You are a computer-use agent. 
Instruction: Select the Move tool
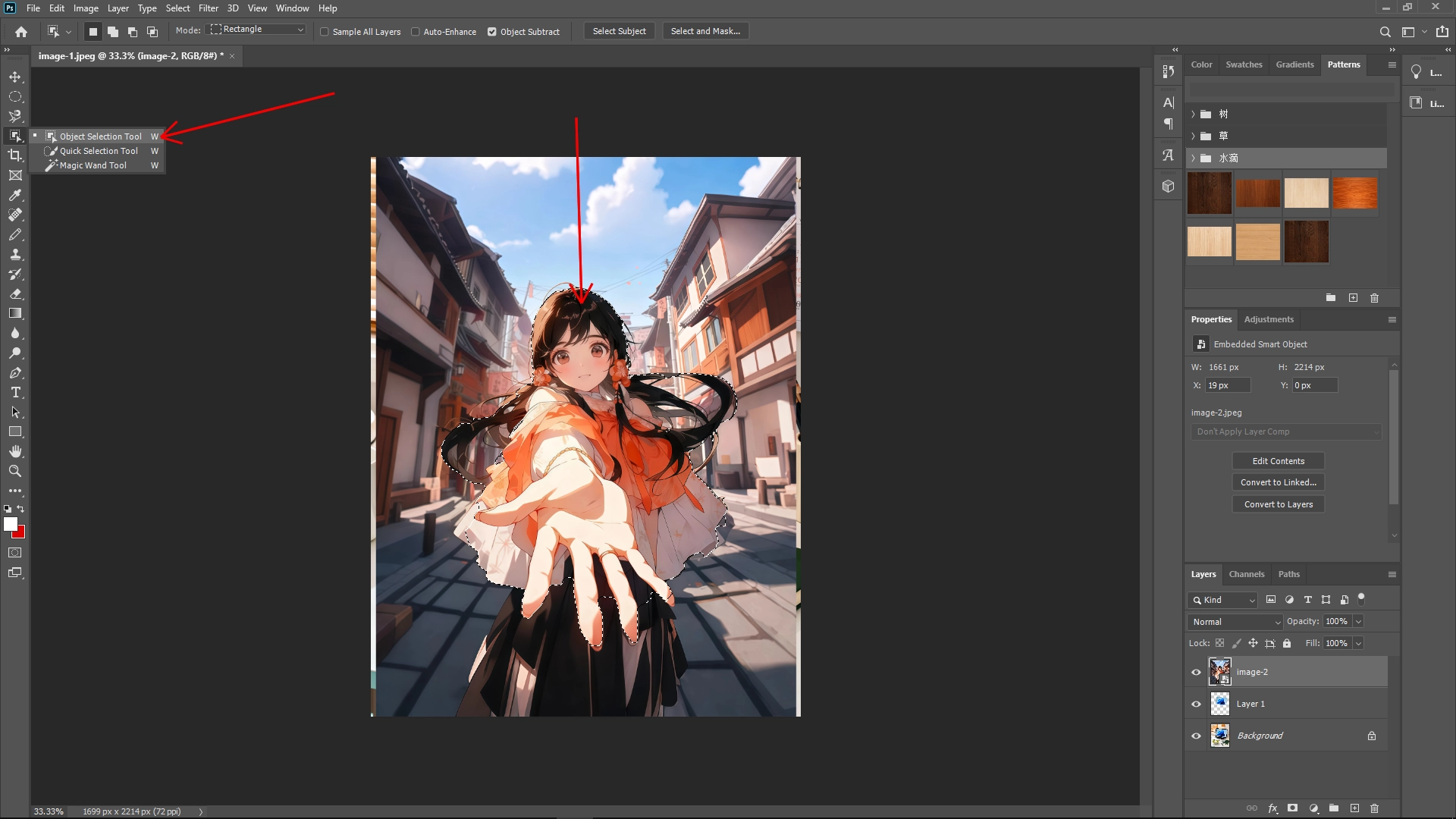pos(15,77)
